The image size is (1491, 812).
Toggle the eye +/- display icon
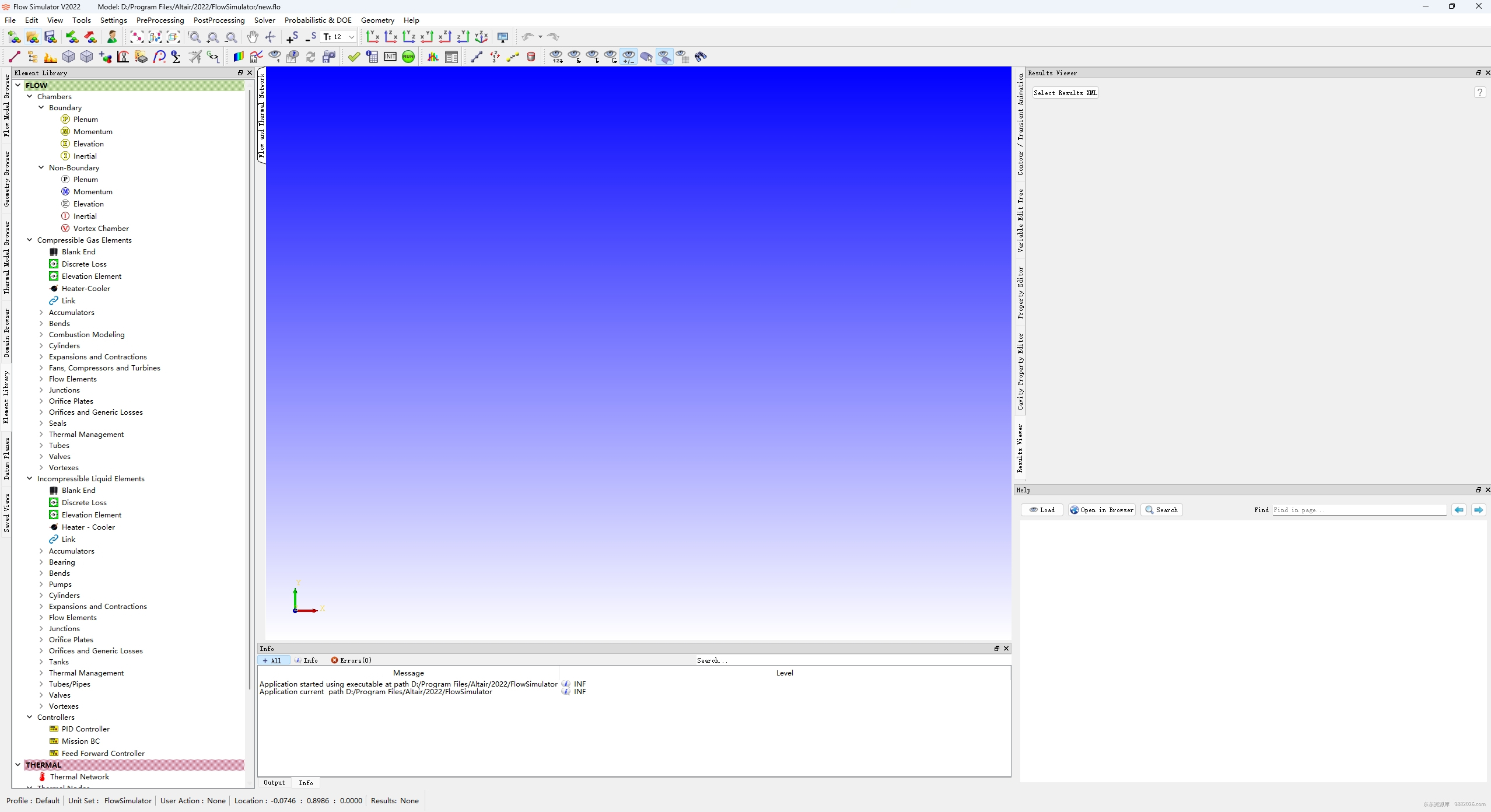click(628, 57)
